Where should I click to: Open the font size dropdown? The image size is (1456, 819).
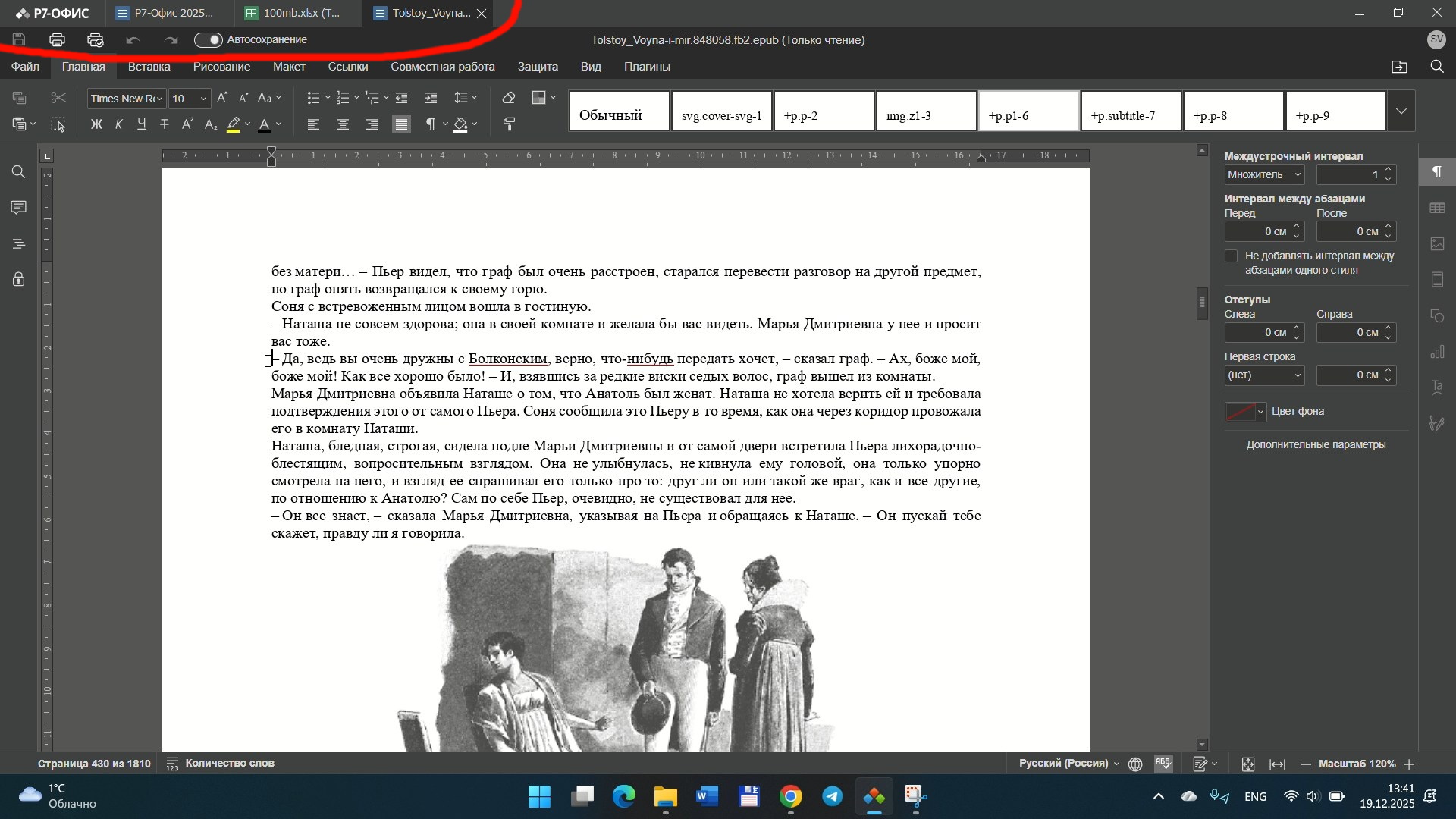pyautogui.click(x=203, y=99)
